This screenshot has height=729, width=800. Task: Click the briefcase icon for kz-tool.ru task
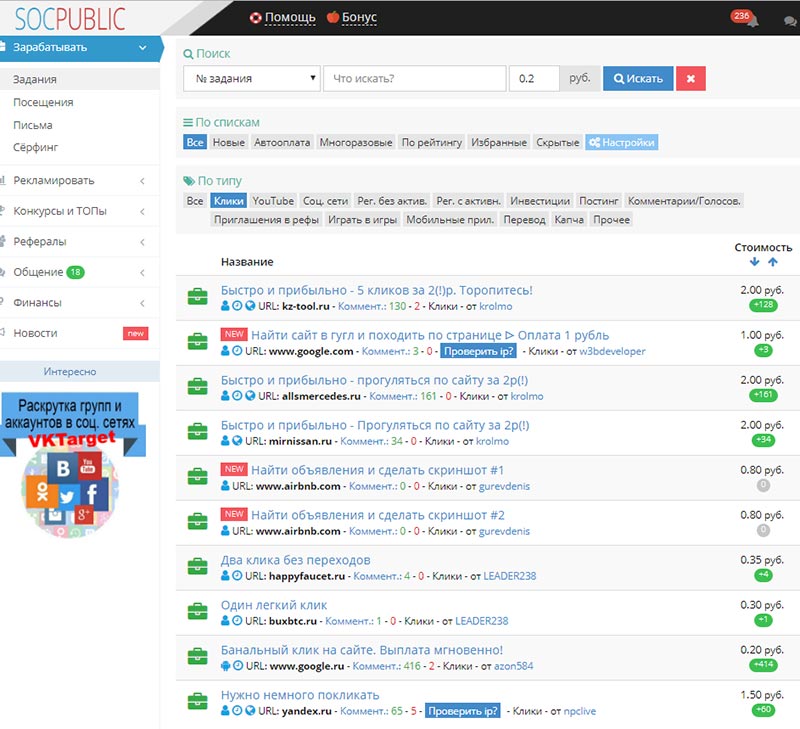pyautogui.click(x=197, y=297)
